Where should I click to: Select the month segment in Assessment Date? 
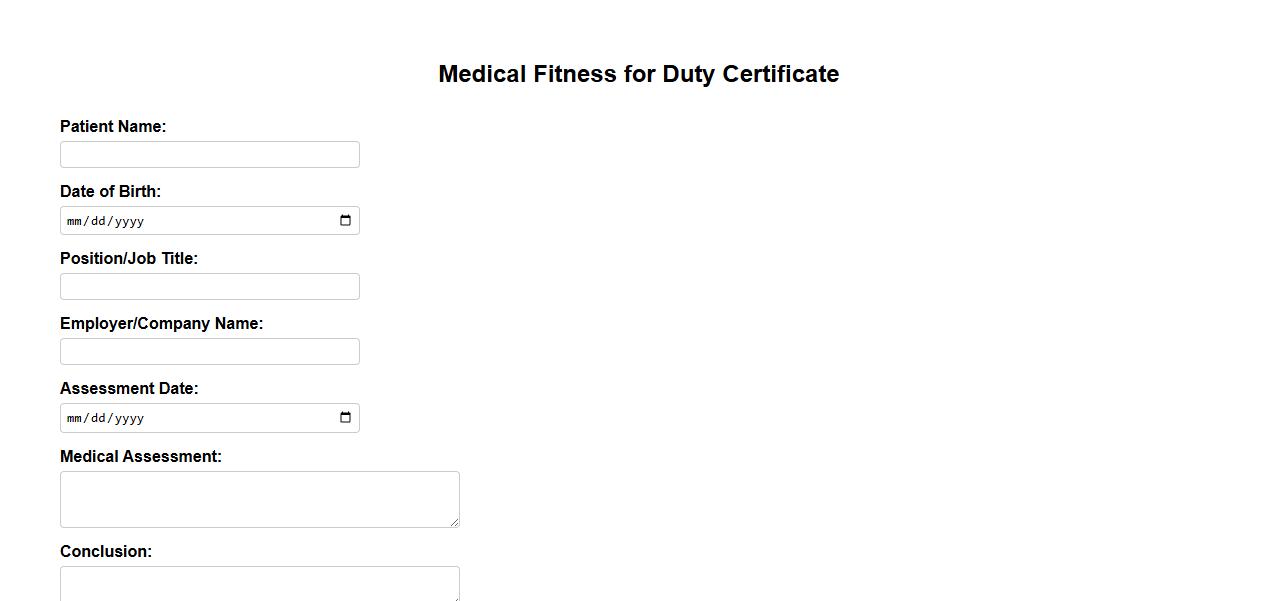[75, 418]
